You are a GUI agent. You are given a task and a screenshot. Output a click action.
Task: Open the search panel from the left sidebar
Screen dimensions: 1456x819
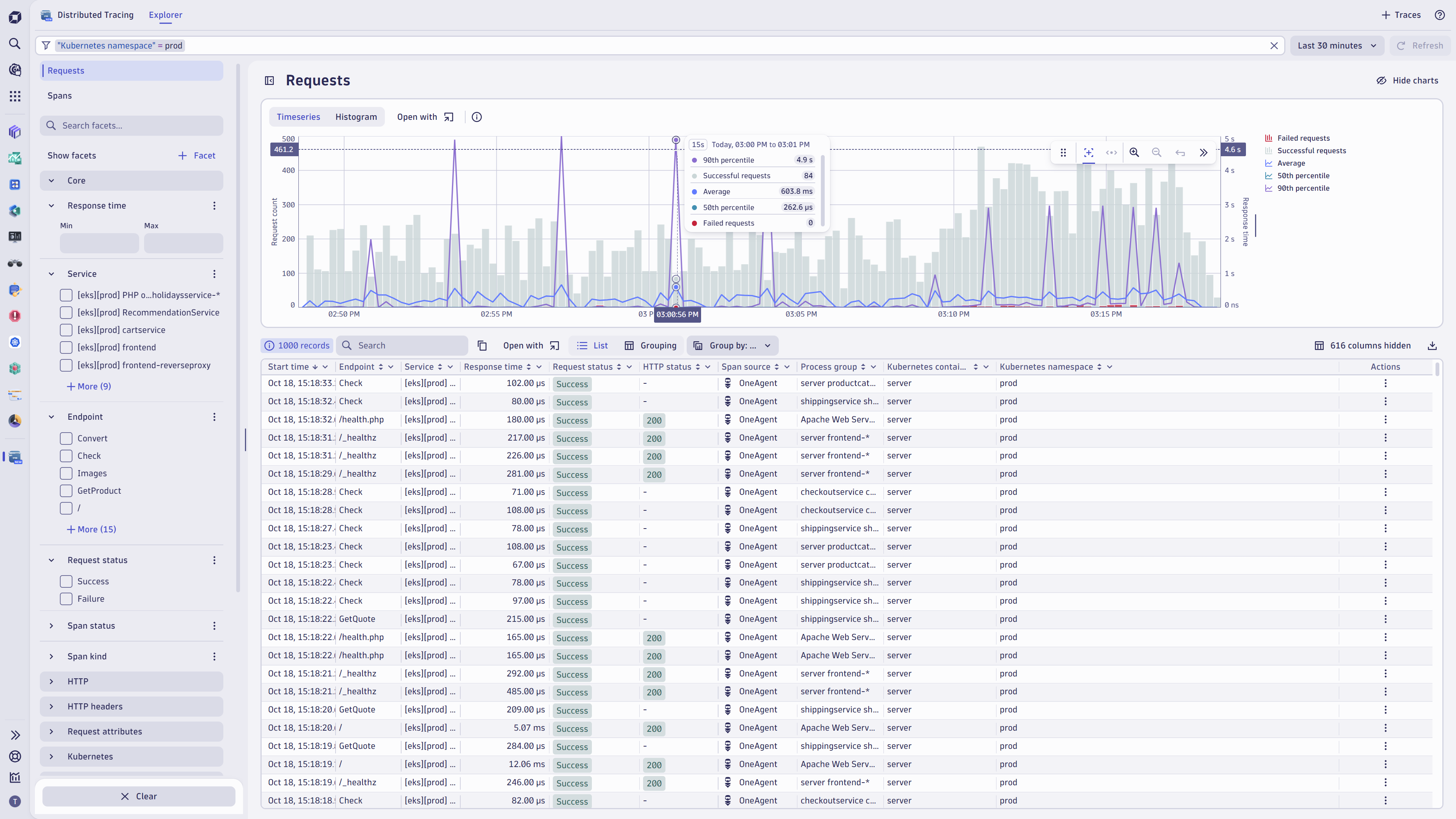pos(15,44)
